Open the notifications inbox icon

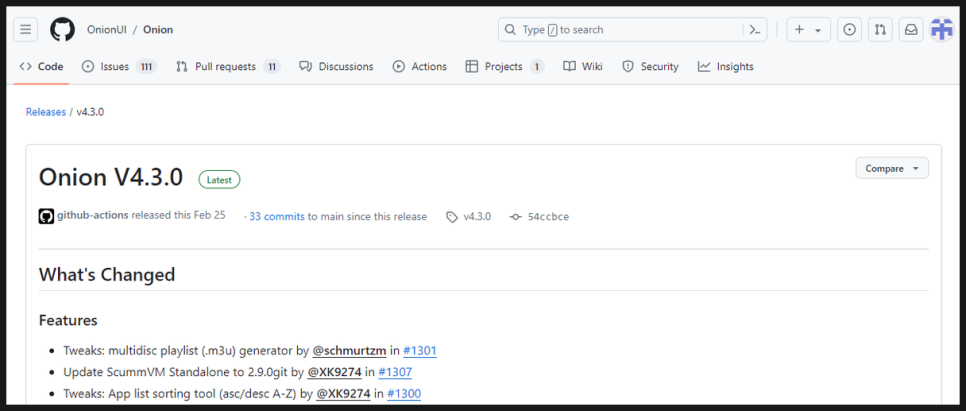click(x=911, y=30)
